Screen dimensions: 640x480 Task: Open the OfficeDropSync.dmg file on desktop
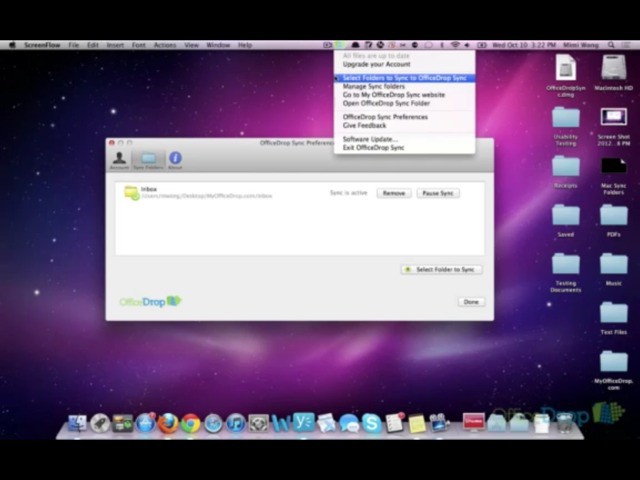point(566,72)
